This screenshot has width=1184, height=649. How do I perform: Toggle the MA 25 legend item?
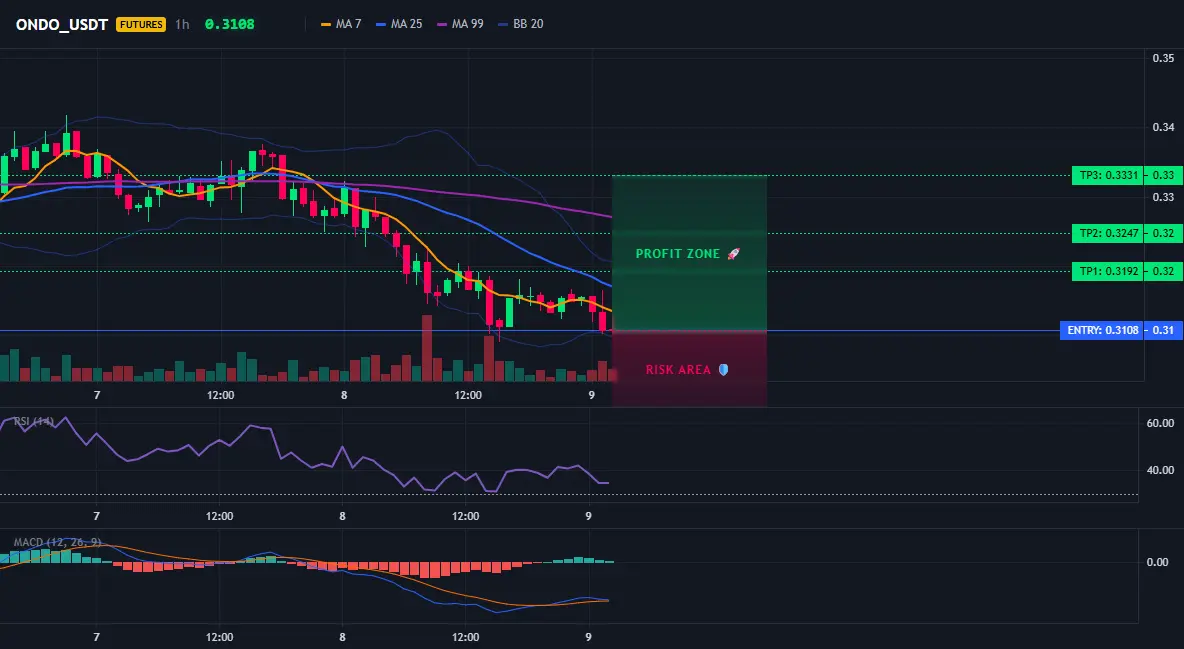pyautogui.click(x=399, y=24)
